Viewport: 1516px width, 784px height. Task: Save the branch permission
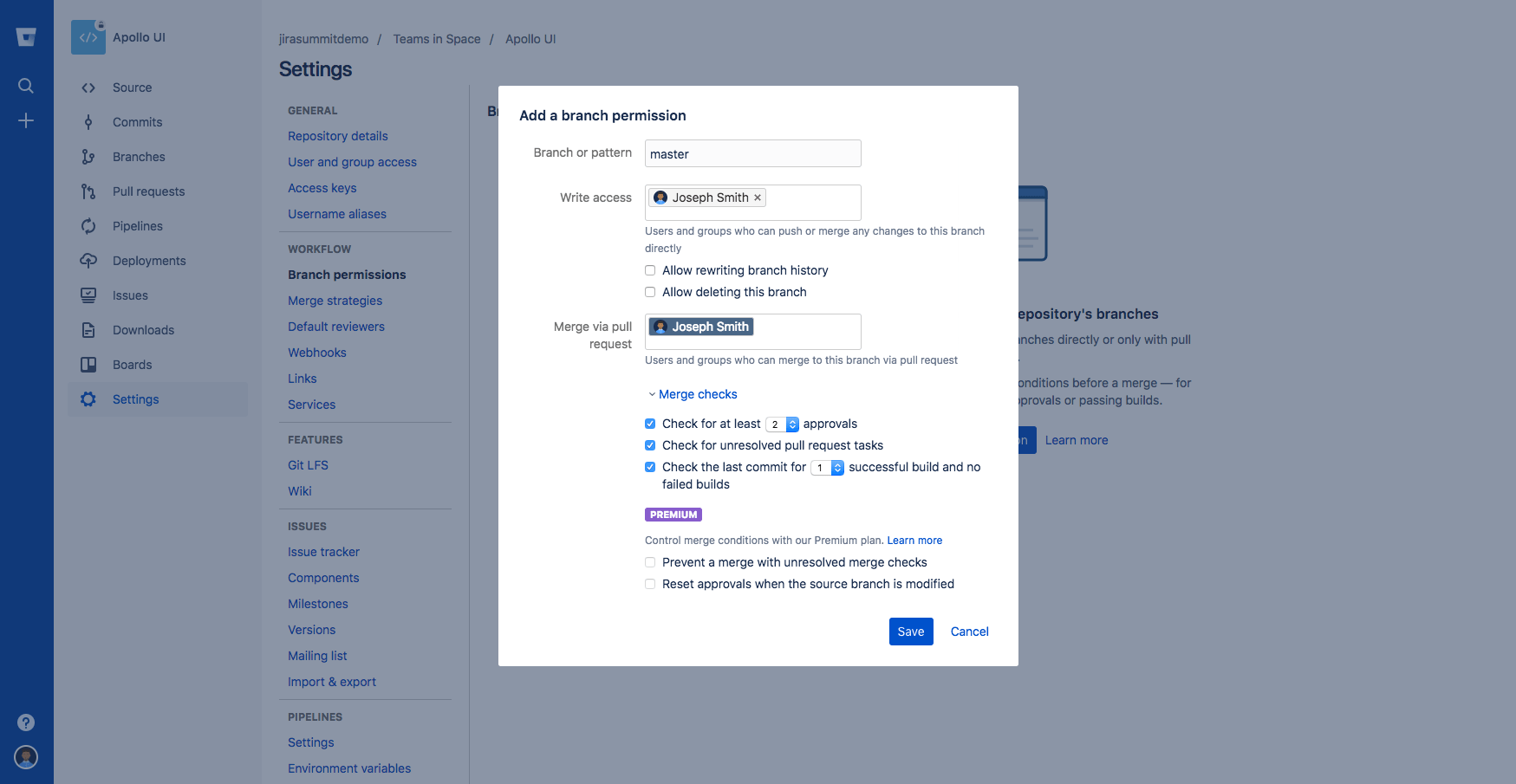tap(910, 632)
